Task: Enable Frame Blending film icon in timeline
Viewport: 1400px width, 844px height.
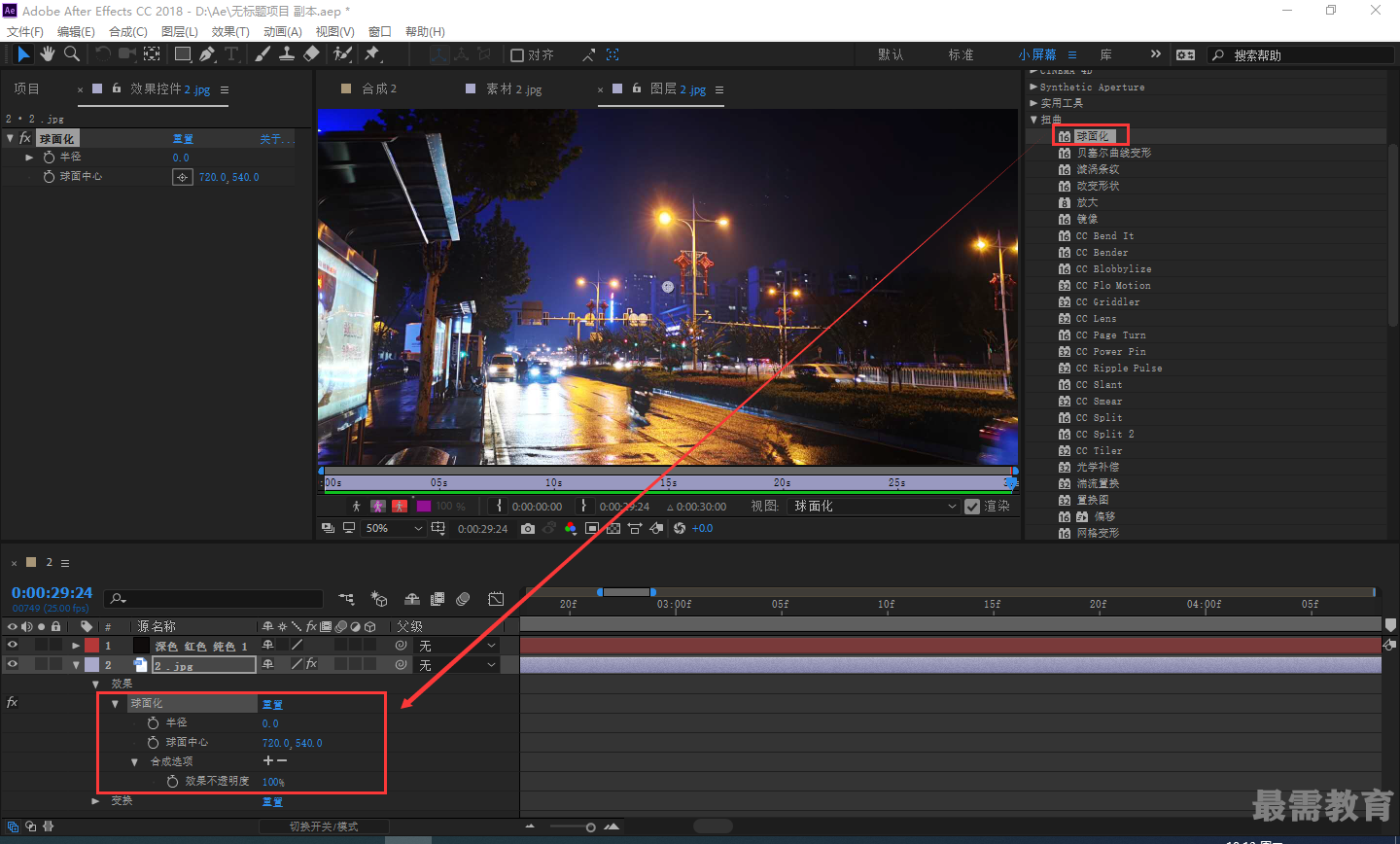Action: click(x=437, y=599)
